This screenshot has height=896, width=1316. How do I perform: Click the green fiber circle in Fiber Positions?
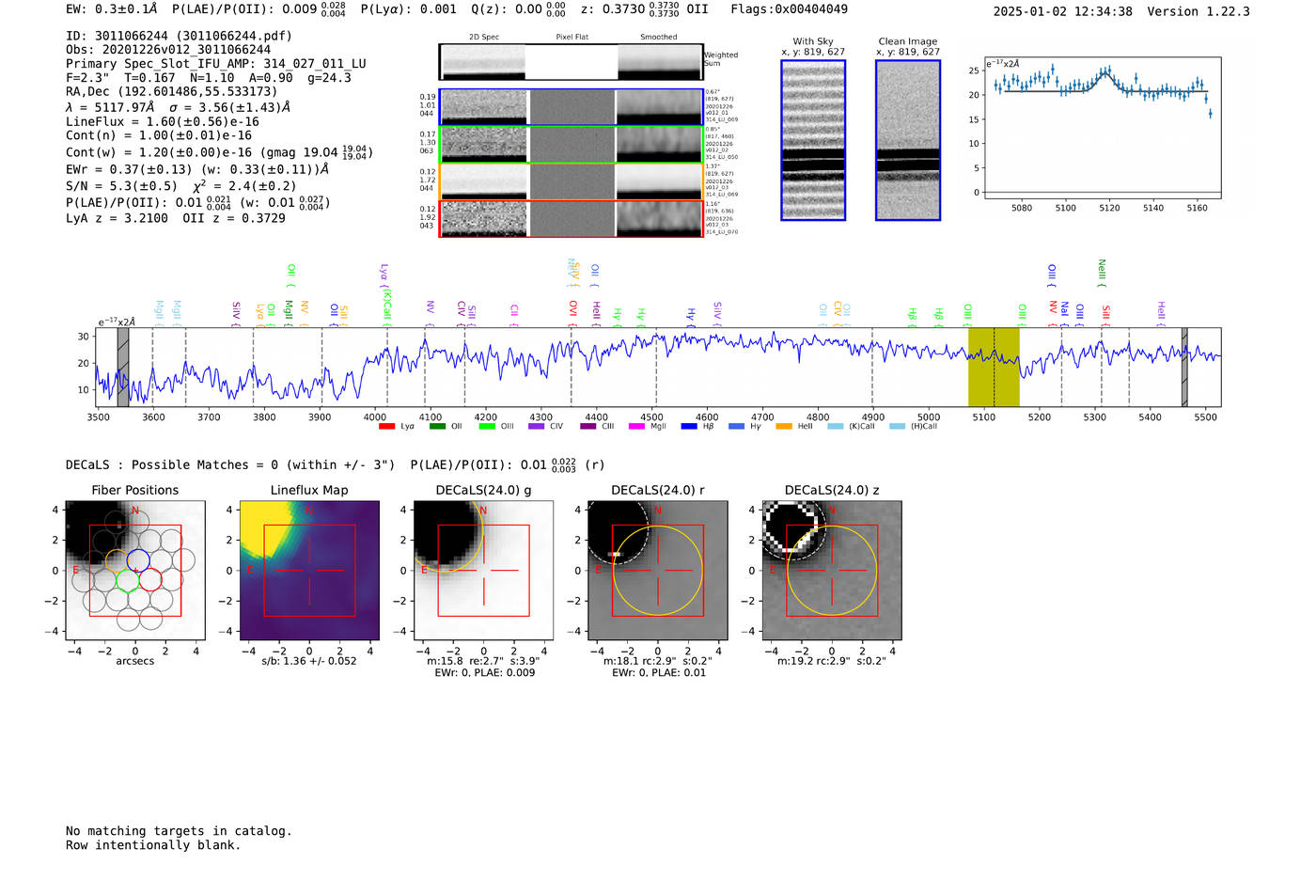click(128, 580)
